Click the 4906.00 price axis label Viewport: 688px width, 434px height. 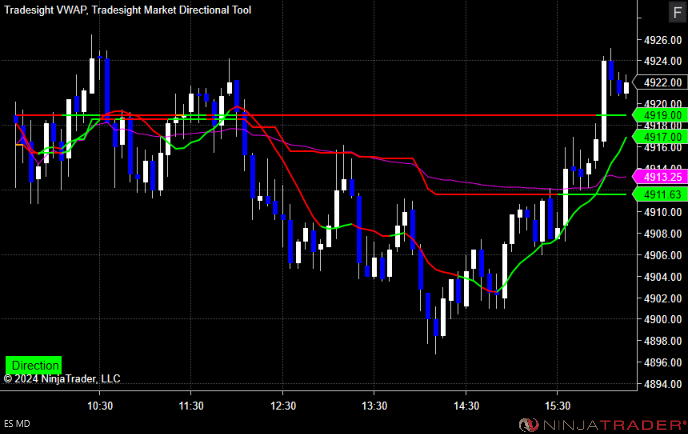[663, 255]
